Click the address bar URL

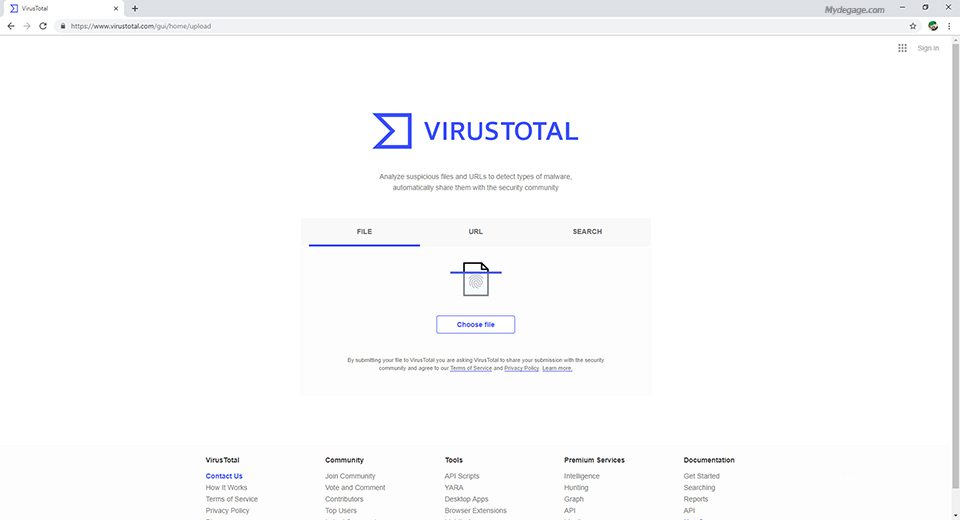click(x=141, y=26)
